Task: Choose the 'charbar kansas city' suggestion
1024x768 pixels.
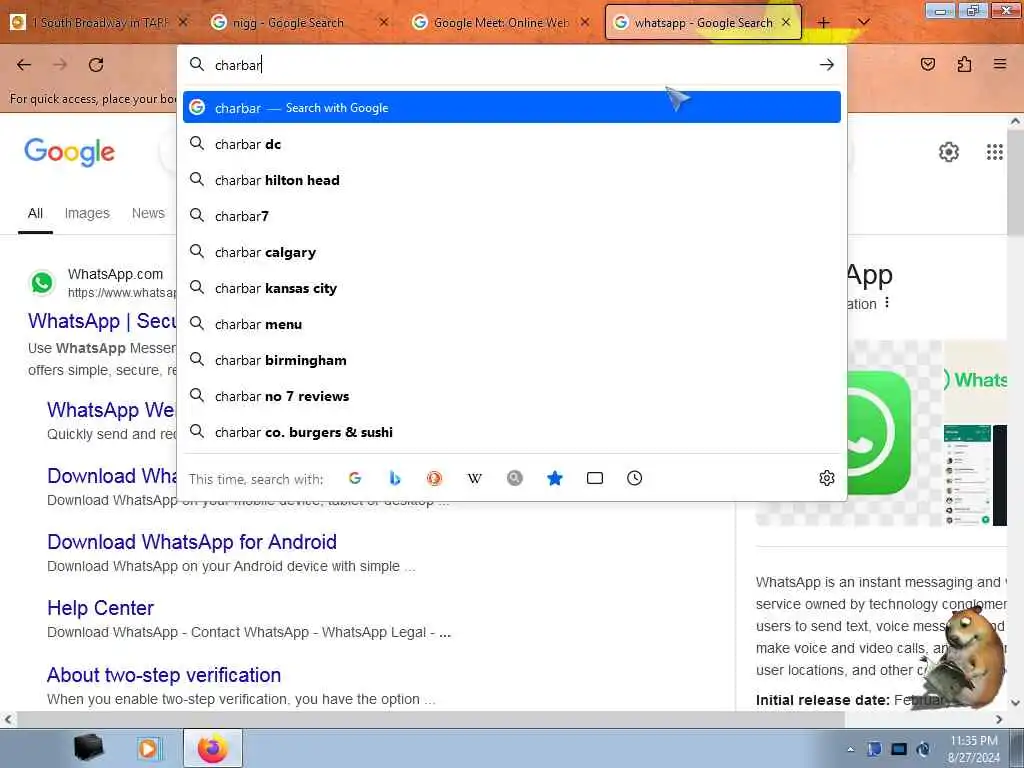Action: [511, 288]
